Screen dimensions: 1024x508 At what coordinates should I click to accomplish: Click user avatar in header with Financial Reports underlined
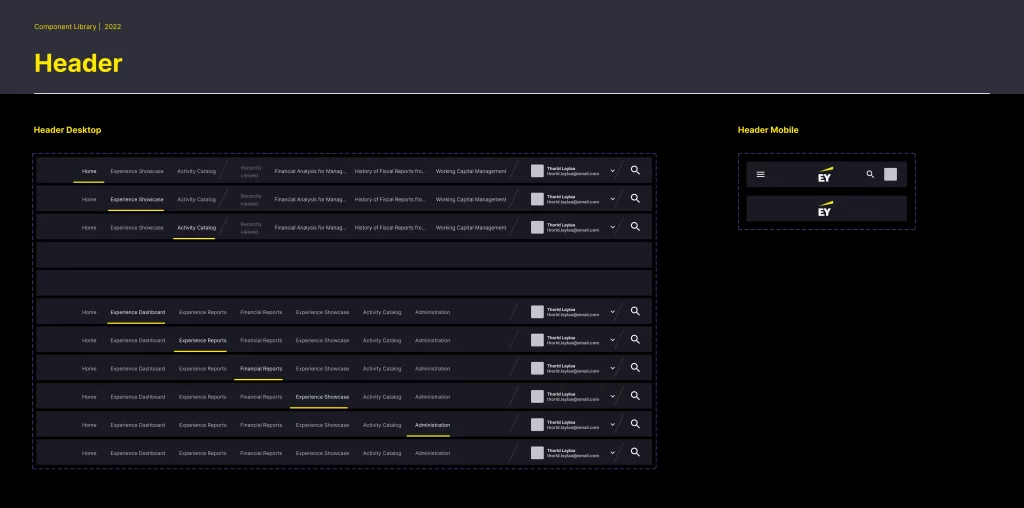(537, 368)
